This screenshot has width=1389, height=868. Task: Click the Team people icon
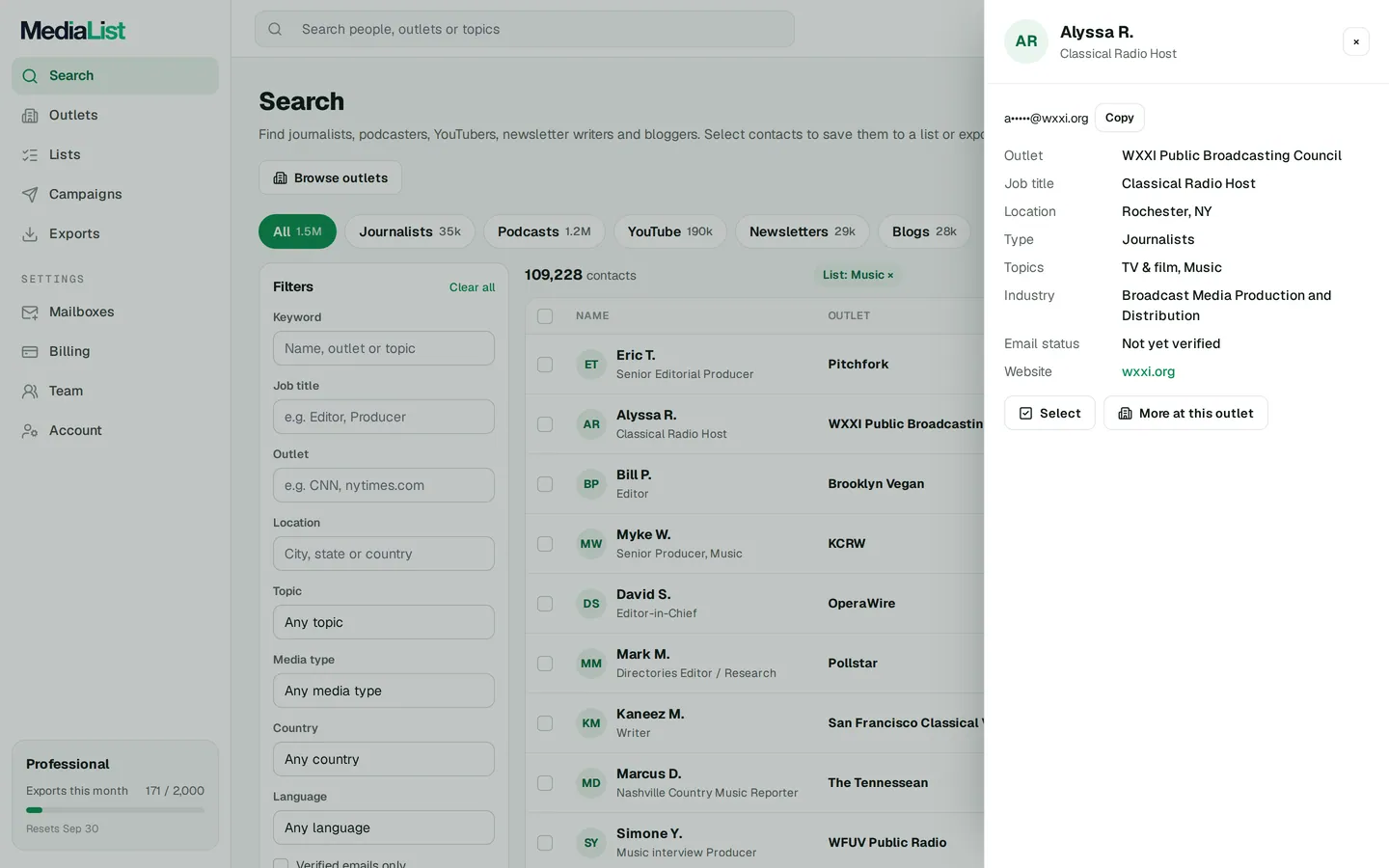[x=30, y=392]
